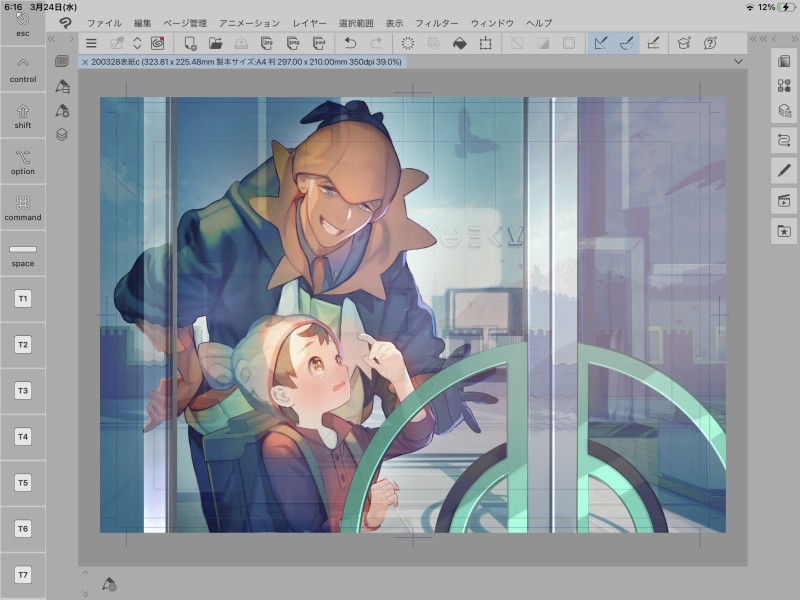Click the small up chevron at bottom left
This screenshot has width=800, height=600.
pos(86,573)
